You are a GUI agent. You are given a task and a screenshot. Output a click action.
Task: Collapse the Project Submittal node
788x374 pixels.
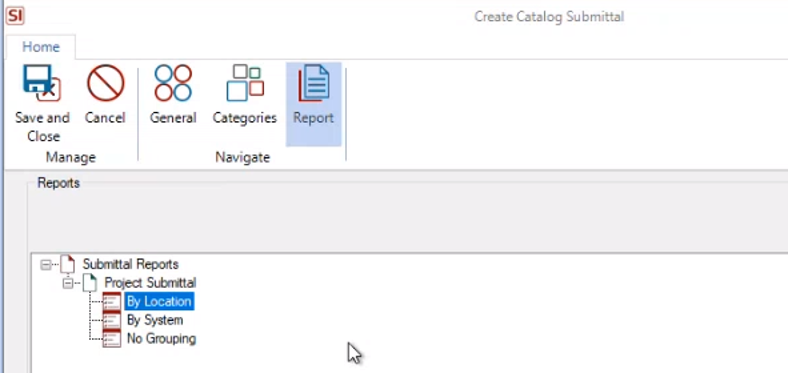pyautogui.click(x=68, y=283)
